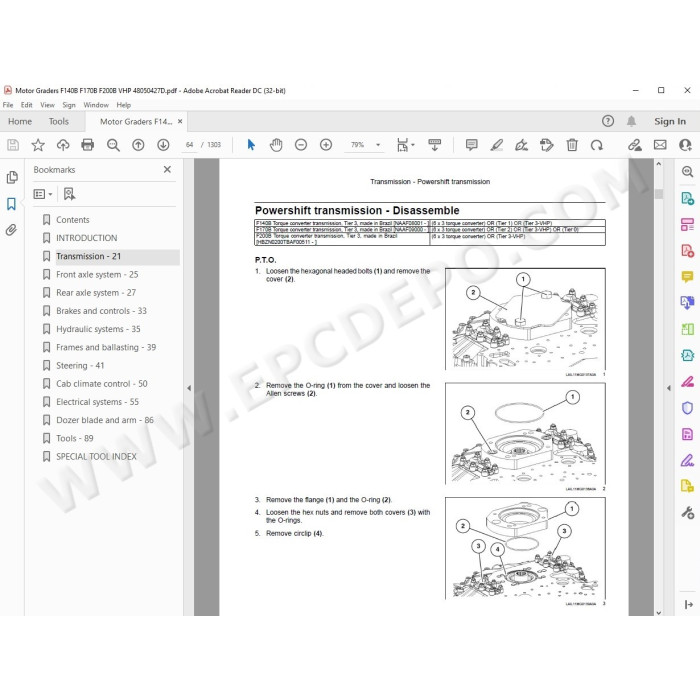Add a sticky note comment
Viewport: 700px width, 700px height.
(x=471, y=145)
